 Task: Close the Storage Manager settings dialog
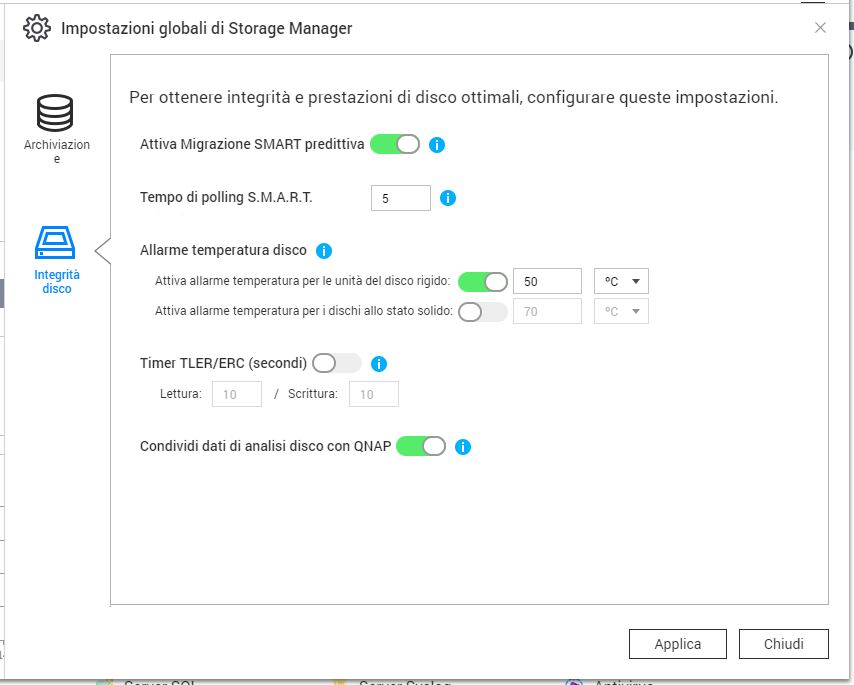(x=820, y=28)
